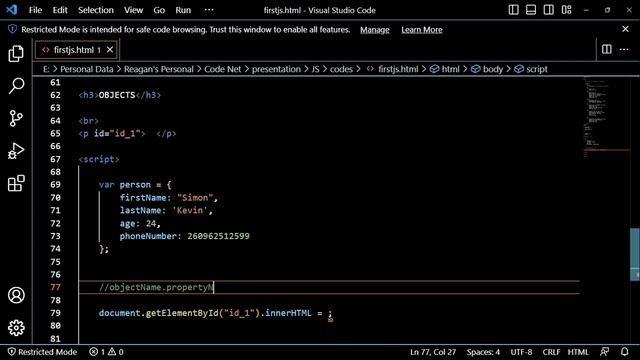Image resolution: width=640 pixels, height=360 pixels.
Task: Expand the overflow menu ellipsis in menu bar
Action: pyautogui.click(x=209, y=10)
